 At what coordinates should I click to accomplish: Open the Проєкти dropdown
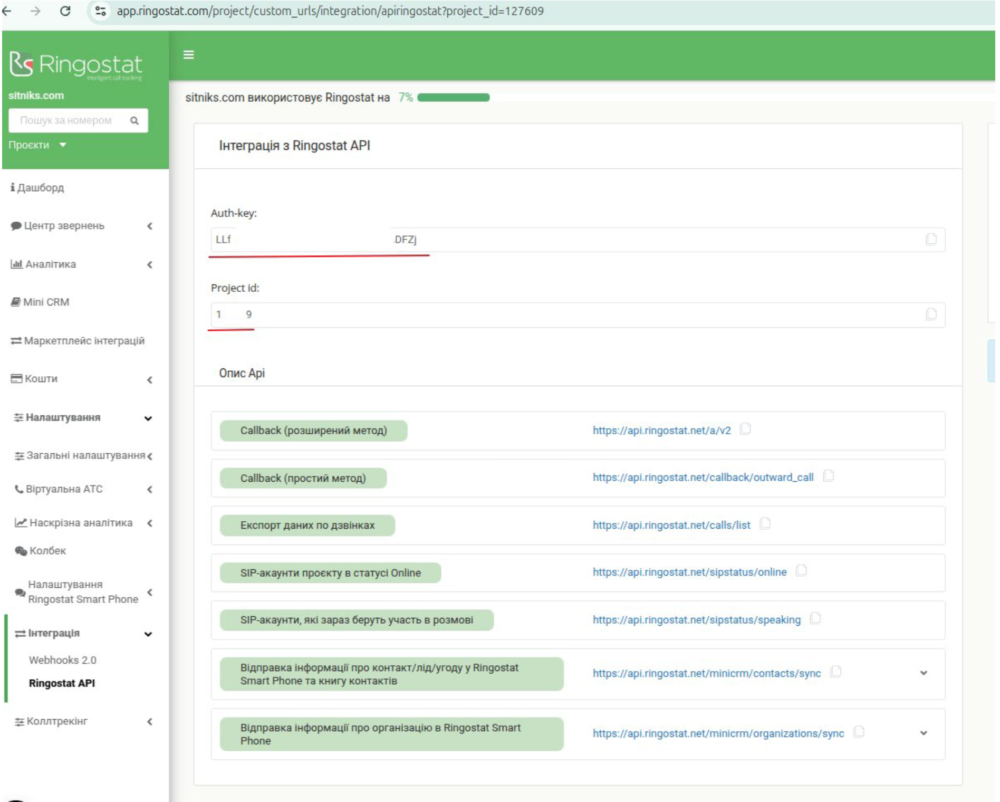(38, 145)
